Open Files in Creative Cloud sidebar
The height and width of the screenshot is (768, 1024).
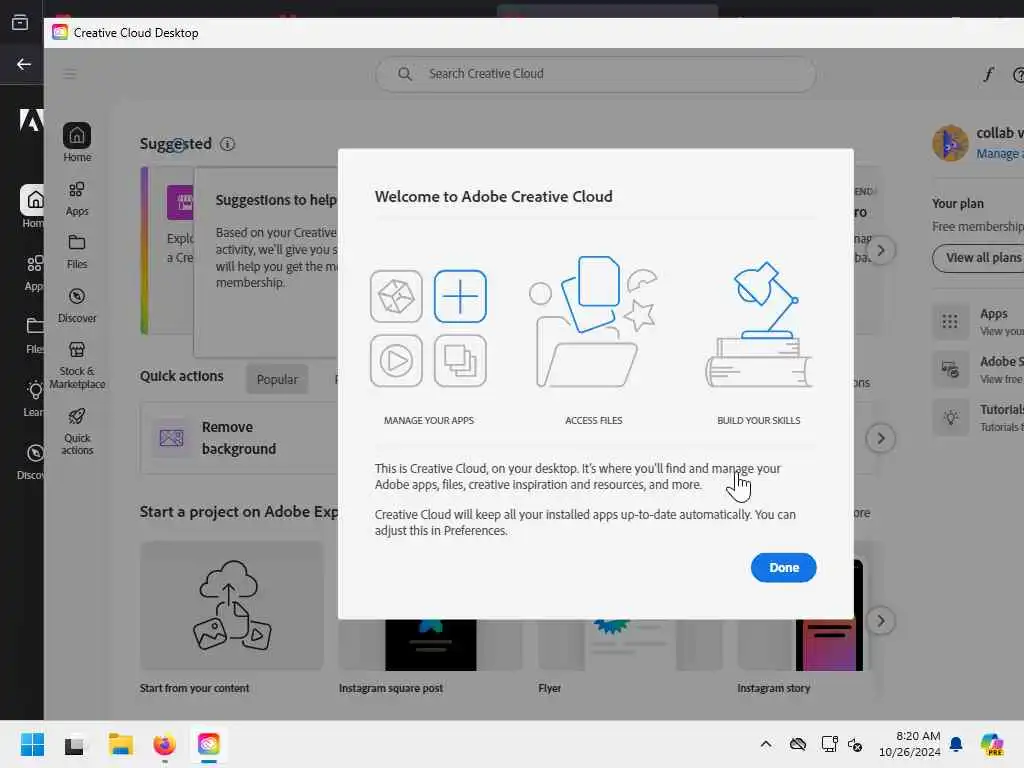tap(77, 251)
